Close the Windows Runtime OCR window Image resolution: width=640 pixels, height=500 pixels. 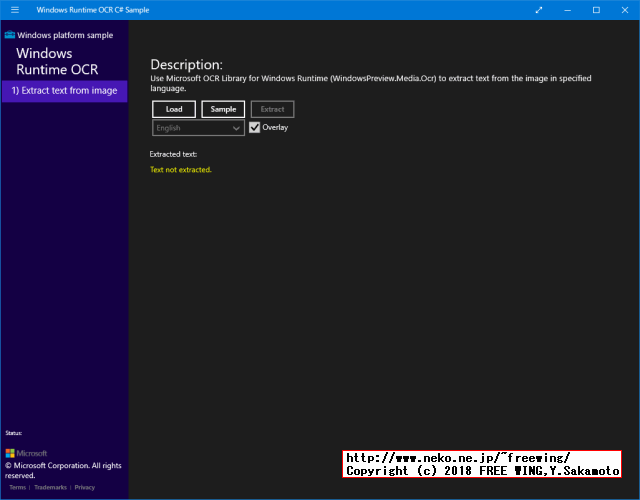coord(625,10)
